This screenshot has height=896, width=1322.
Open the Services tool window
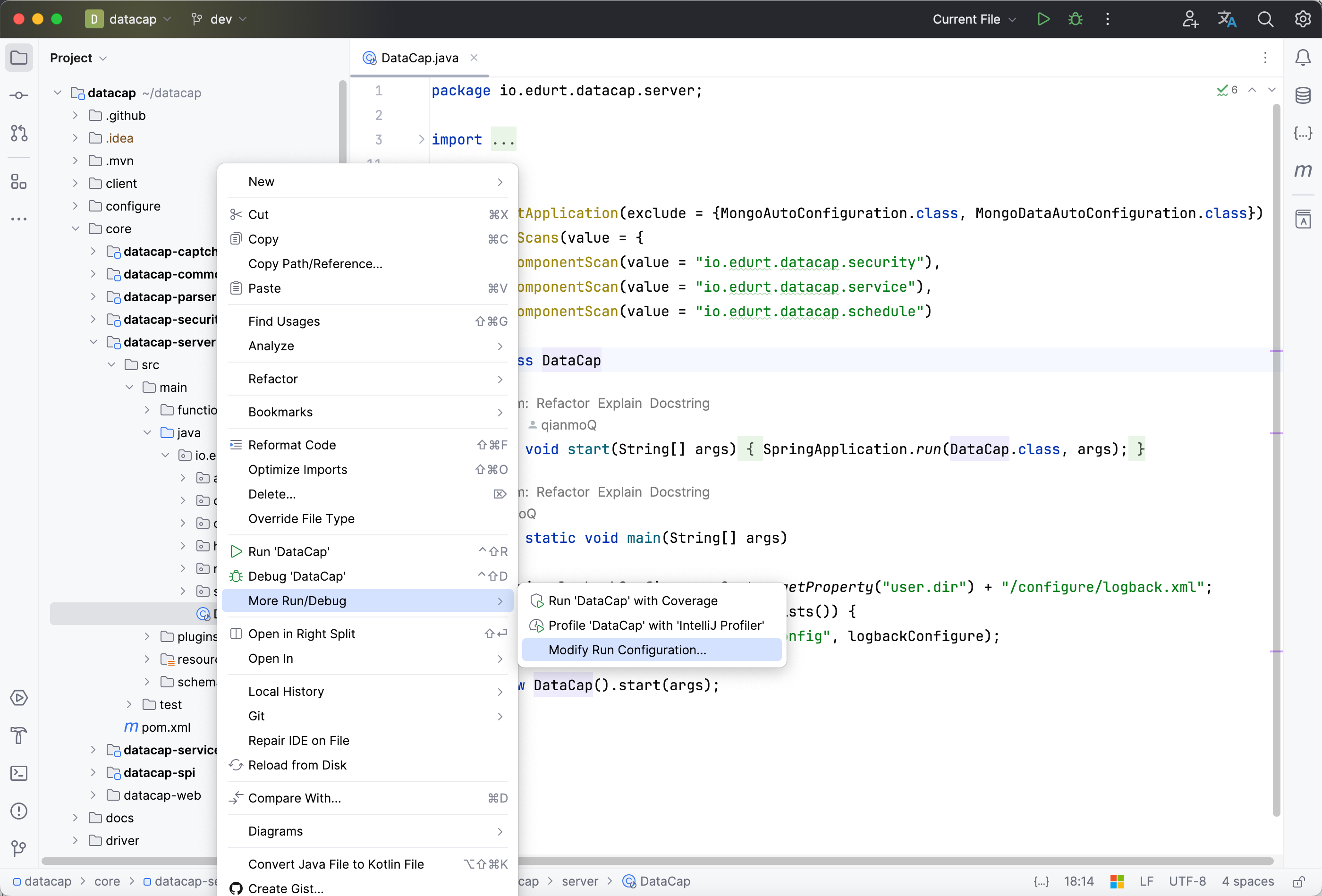pyautogui.click(x=19, y=697)
